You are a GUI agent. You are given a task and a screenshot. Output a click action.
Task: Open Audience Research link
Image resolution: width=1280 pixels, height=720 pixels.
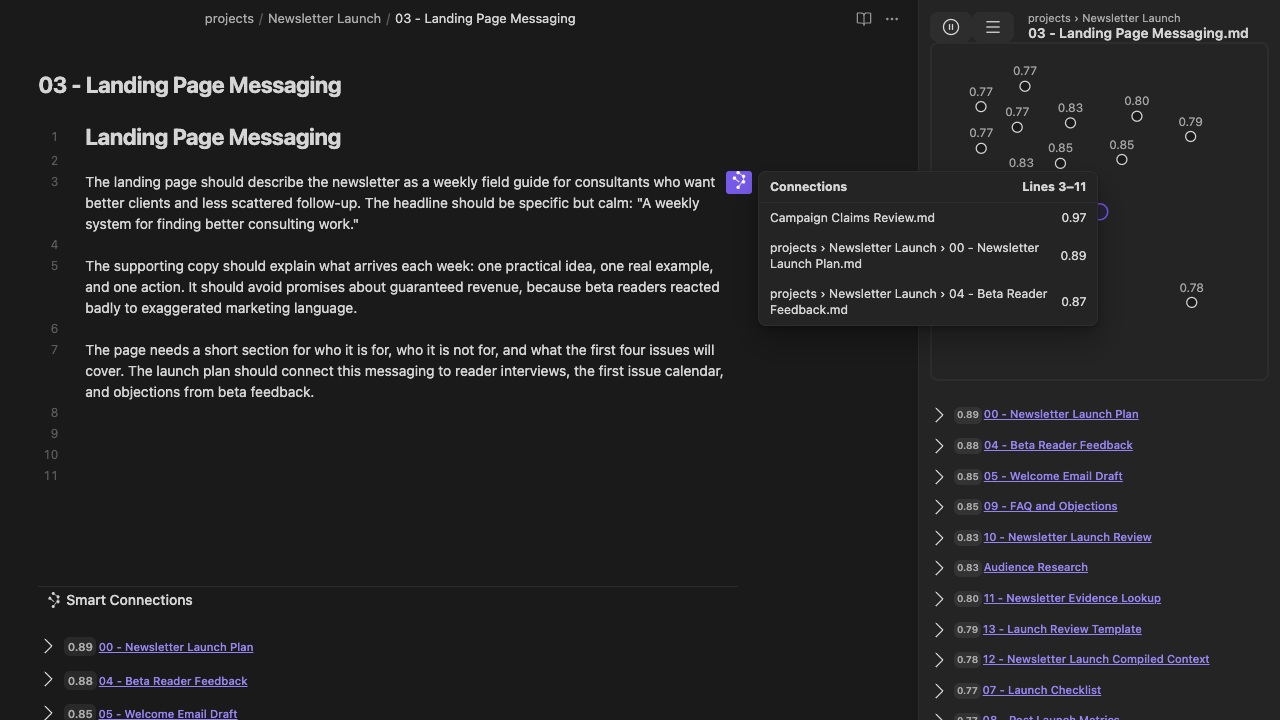click(1035, 567)
